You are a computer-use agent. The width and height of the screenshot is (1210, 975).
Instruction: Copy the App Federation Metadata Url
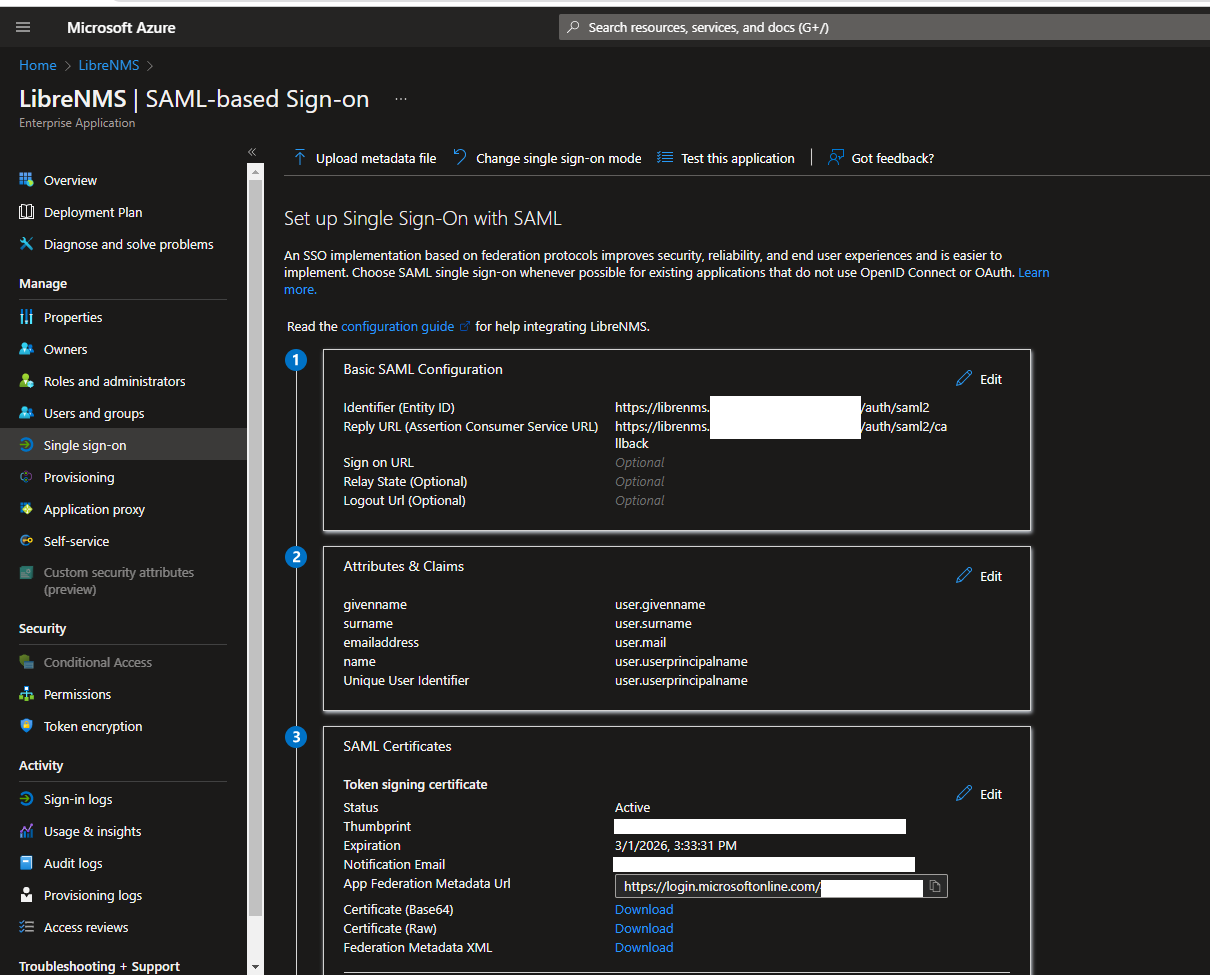pos(935,886)
